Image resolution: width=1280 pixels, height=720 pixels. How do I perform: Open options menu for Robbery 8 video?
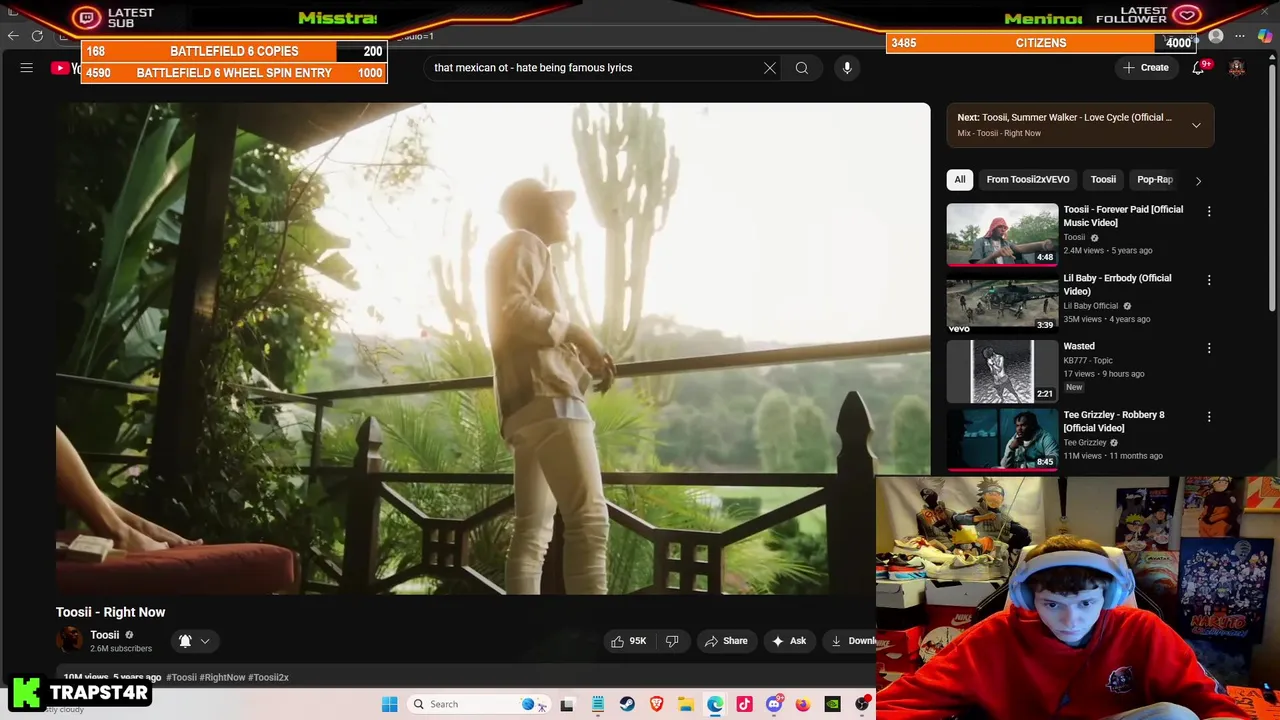pyautogui.click(x=1209, y=416)
